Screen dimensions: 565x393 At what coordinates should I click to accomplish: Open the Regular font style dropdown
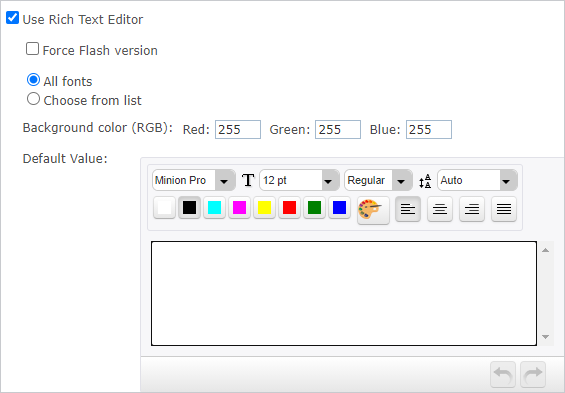coord(378,180)
